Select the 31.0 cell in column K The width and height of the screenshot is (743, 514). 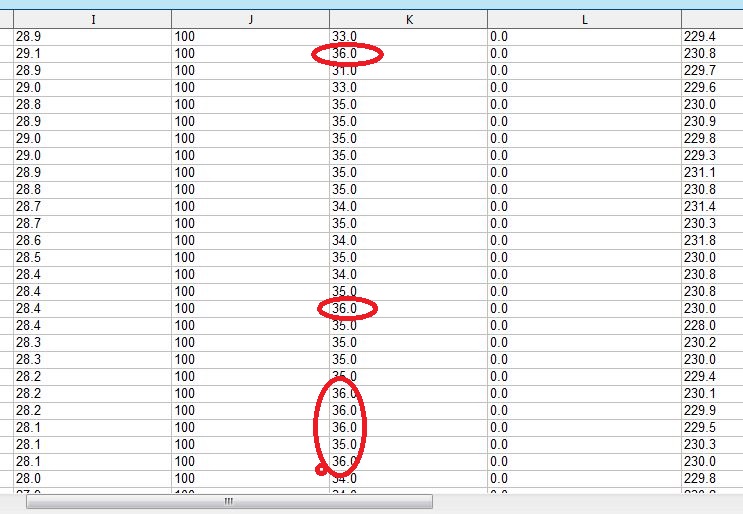408,70
